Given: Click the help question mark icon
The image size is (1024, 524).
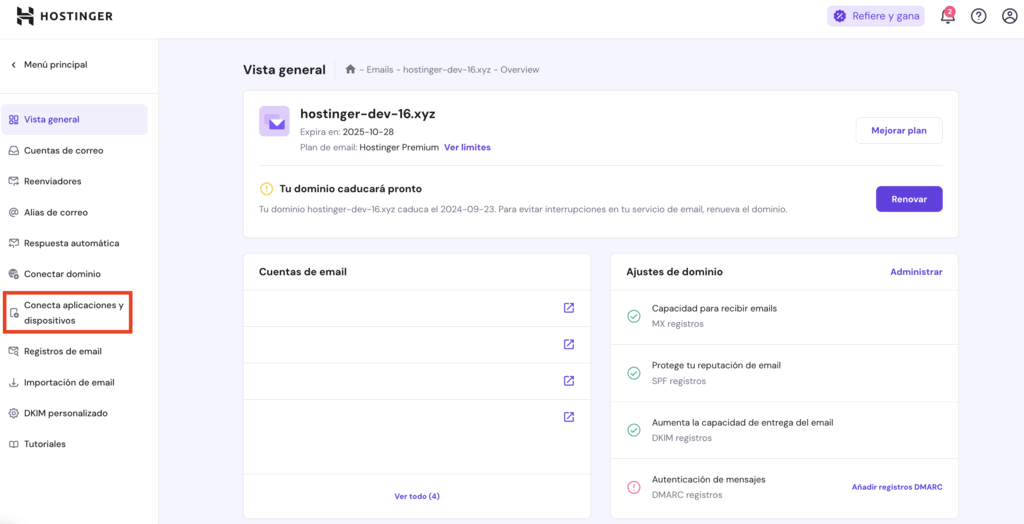Looking at the screenshot, I should 978,16.
